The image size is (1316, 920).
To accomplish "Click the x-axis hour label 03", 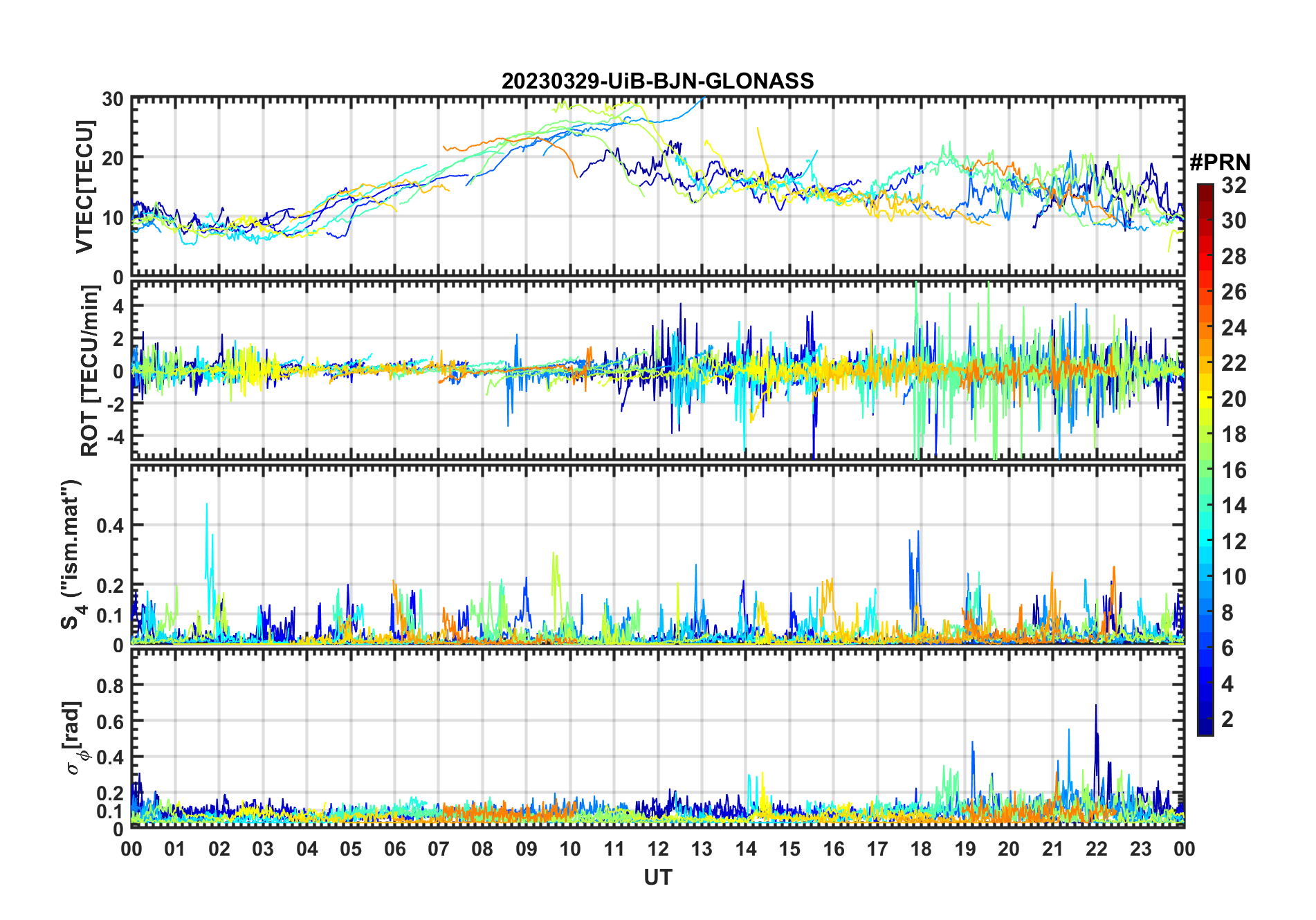I will tap(263, 849).
